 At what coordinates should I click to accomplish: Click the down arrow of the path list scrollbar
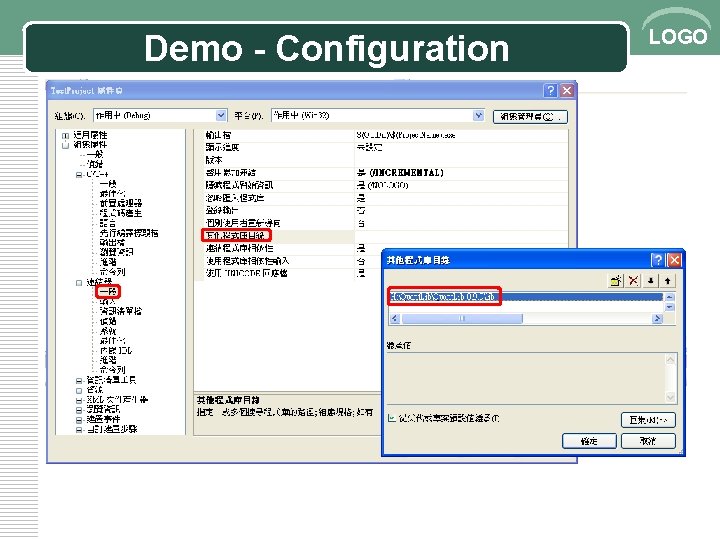(669, 307)
